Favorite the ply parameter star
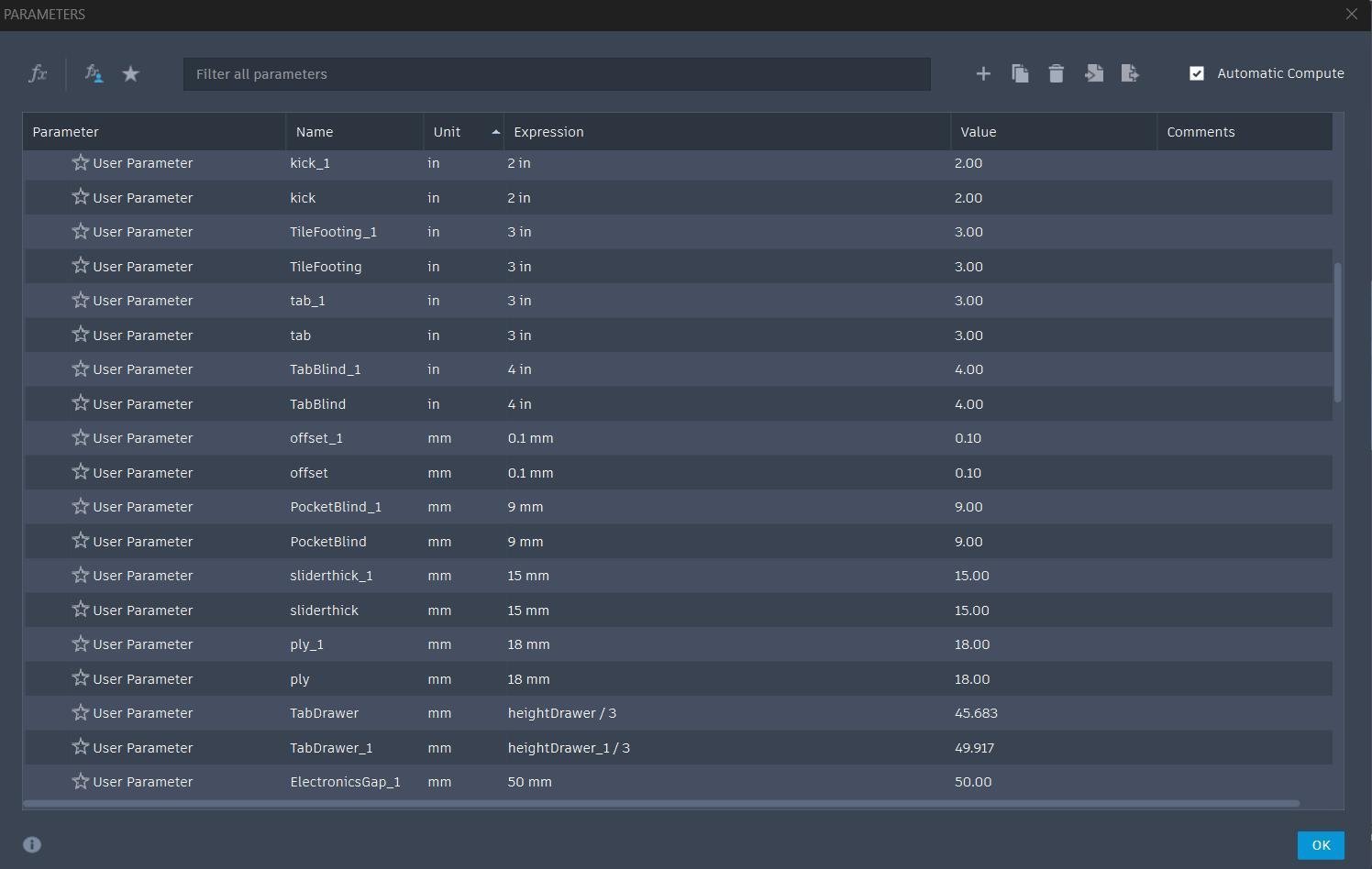Screen dimensions: 1372x869 coord(81,678)
